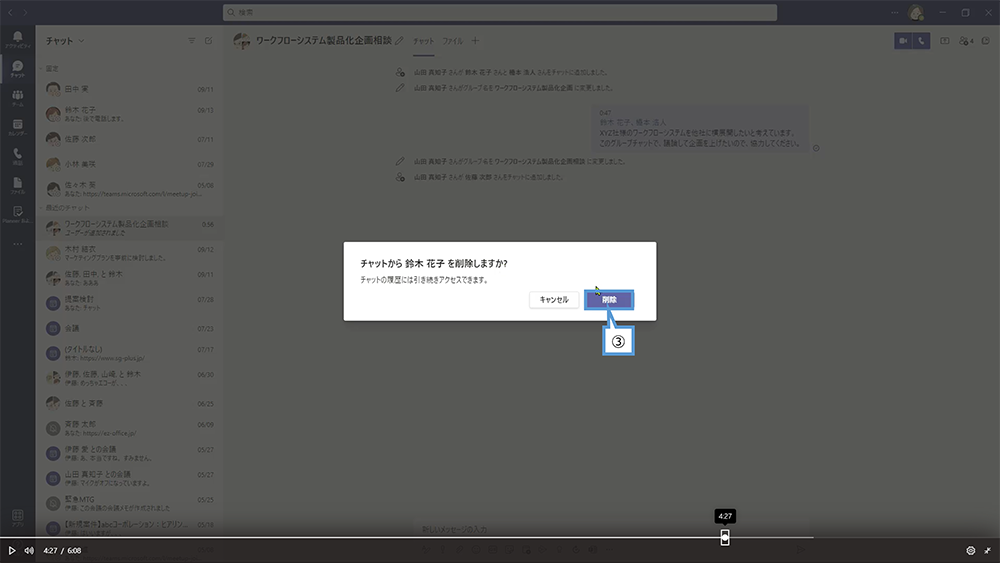Open group chat 伊藤, 佐藤, 山崎, と 鈴木
The image size is (1000, 563).
(x=129, y=378)
